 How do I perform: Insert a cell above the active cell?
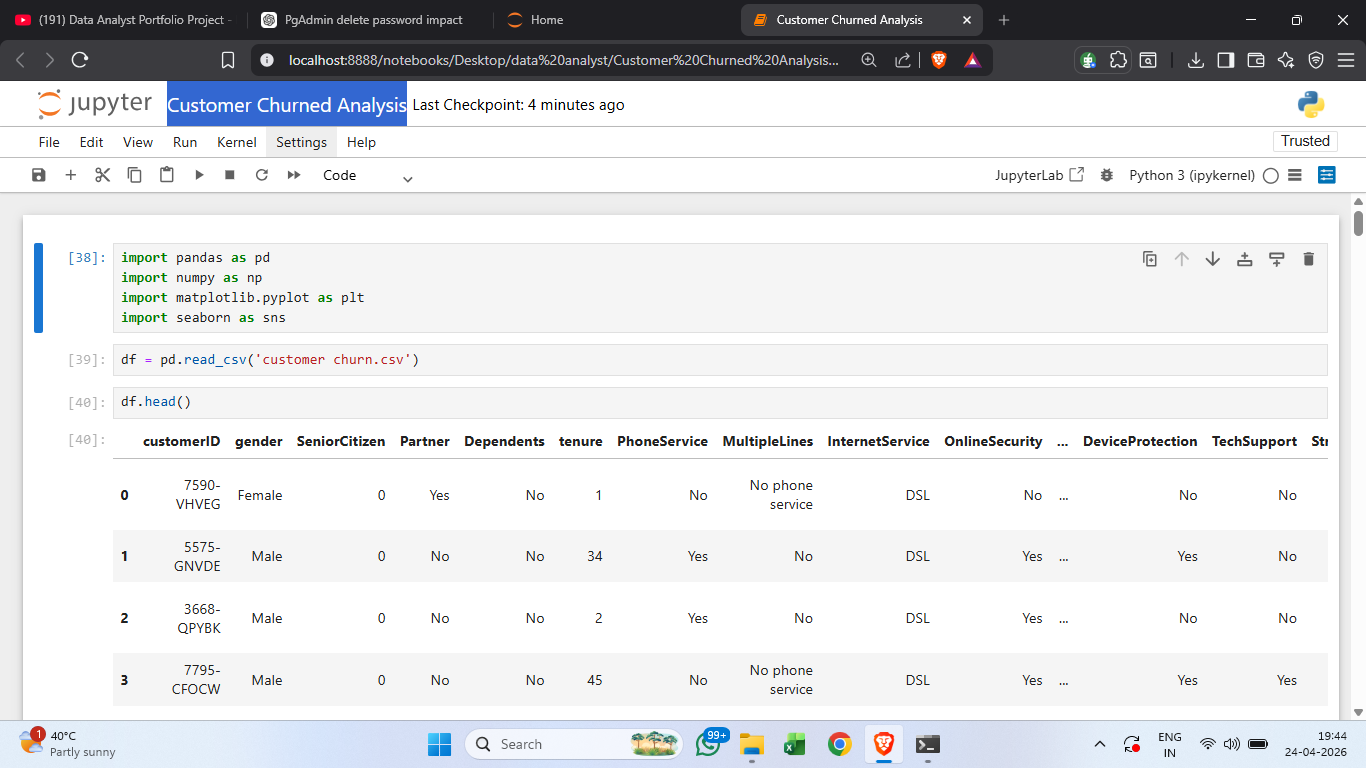click(x=1245, y=259)
